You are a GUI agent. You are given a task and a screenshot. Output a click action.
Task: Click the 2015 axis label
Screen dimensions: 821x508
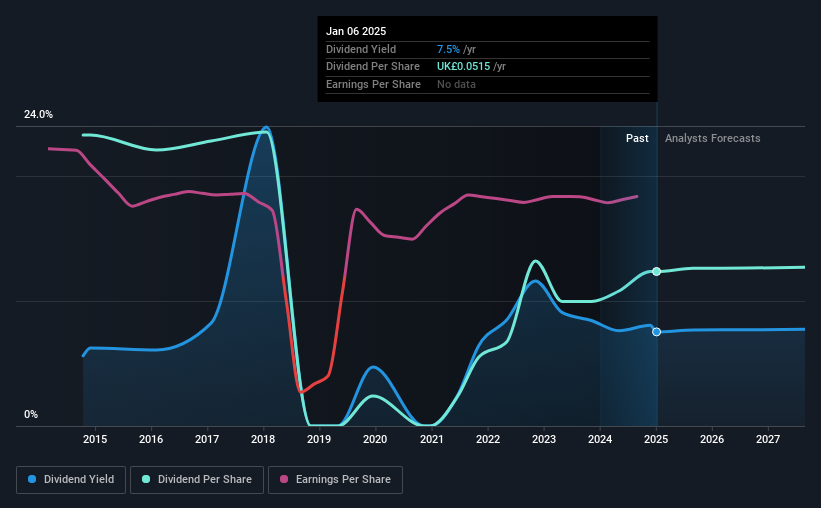[95, 439]
